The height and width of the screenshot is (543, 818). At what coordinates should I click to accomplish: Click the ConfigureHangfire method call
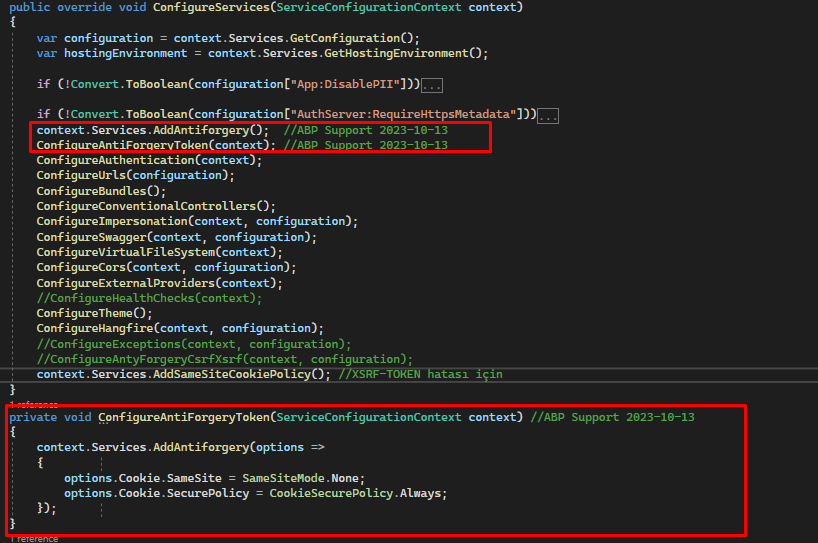pos(94,328)
